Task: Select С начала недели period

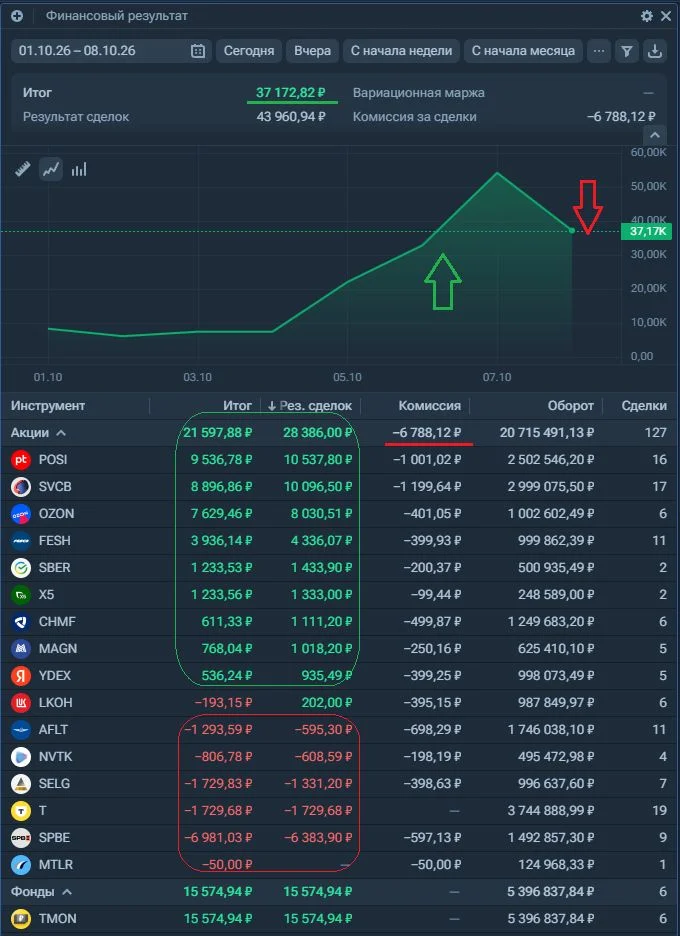Action: click(x=401, y=51)
